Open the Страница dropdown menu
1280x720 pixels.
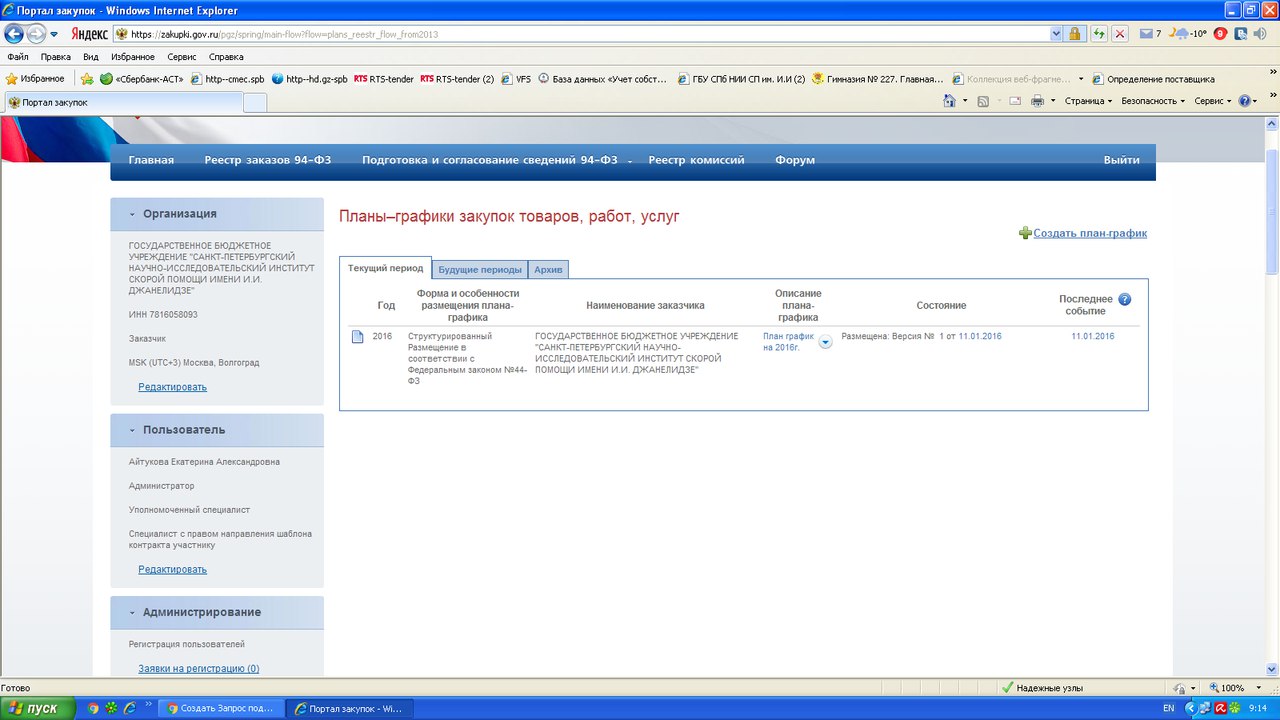tap(1088, 101)
